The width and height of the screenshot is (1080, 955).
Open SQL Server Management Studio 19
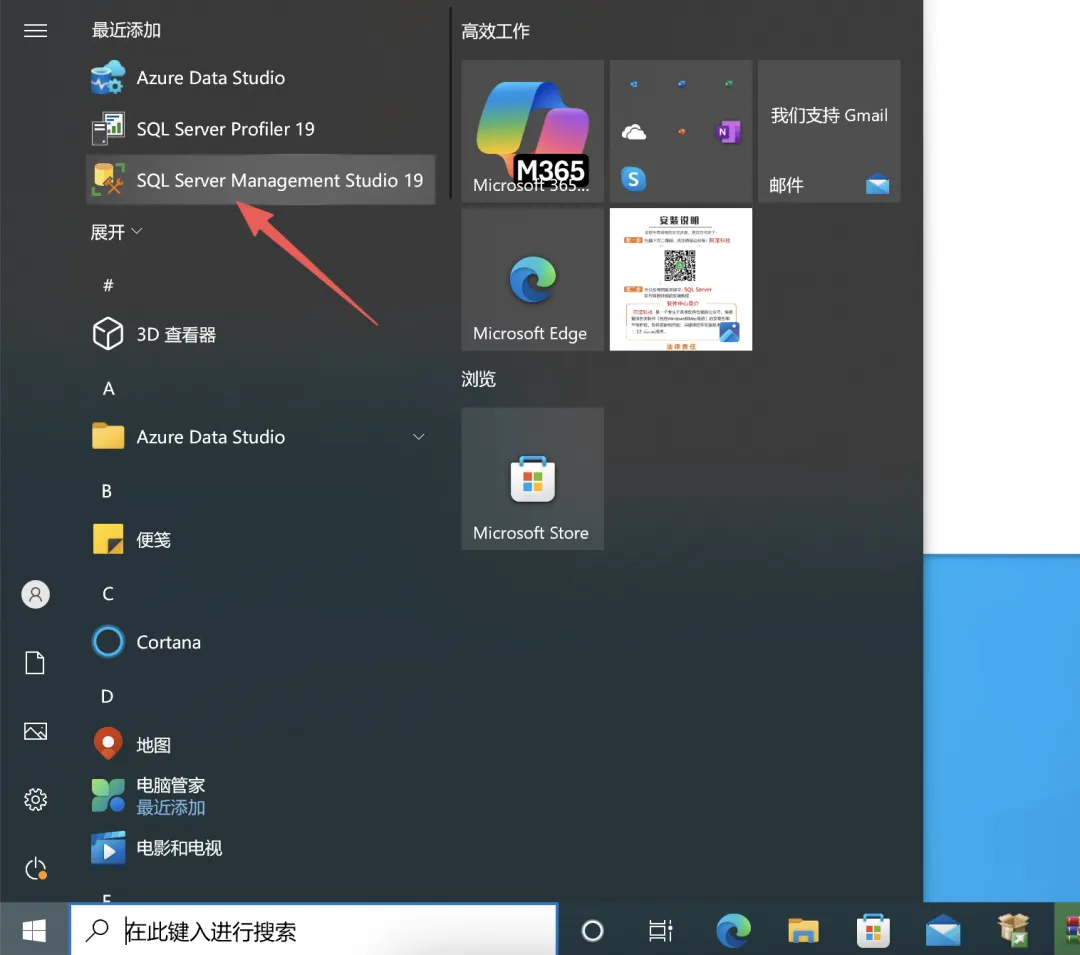click(x=260, y=180)
